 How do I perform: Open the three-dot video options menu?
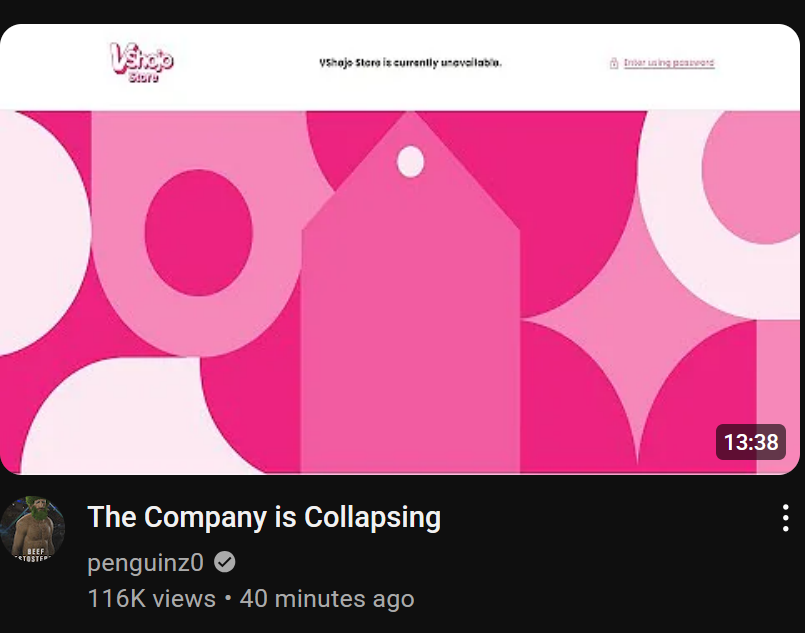tap(785, 517)
